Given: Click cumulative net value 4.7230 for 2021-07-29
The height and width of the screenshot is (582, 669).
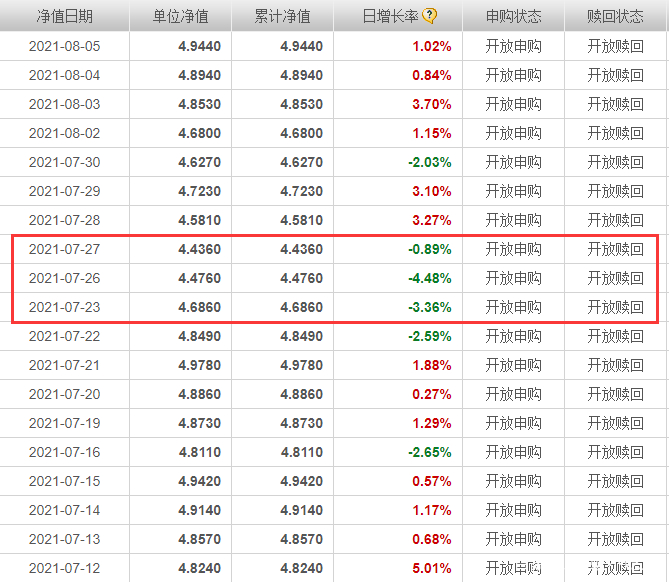Looking at the screenshot, I should click(x=302, y=191).
